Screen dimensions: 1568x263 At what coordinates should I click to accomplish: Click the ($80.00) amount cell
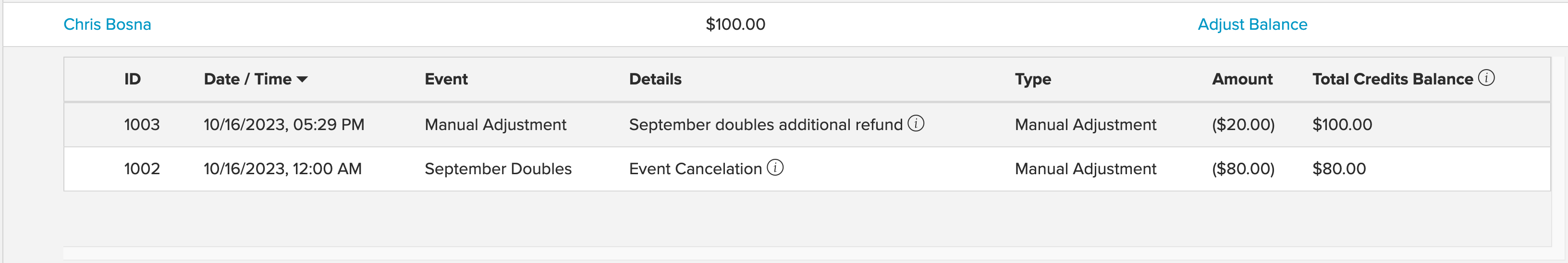1243,168
